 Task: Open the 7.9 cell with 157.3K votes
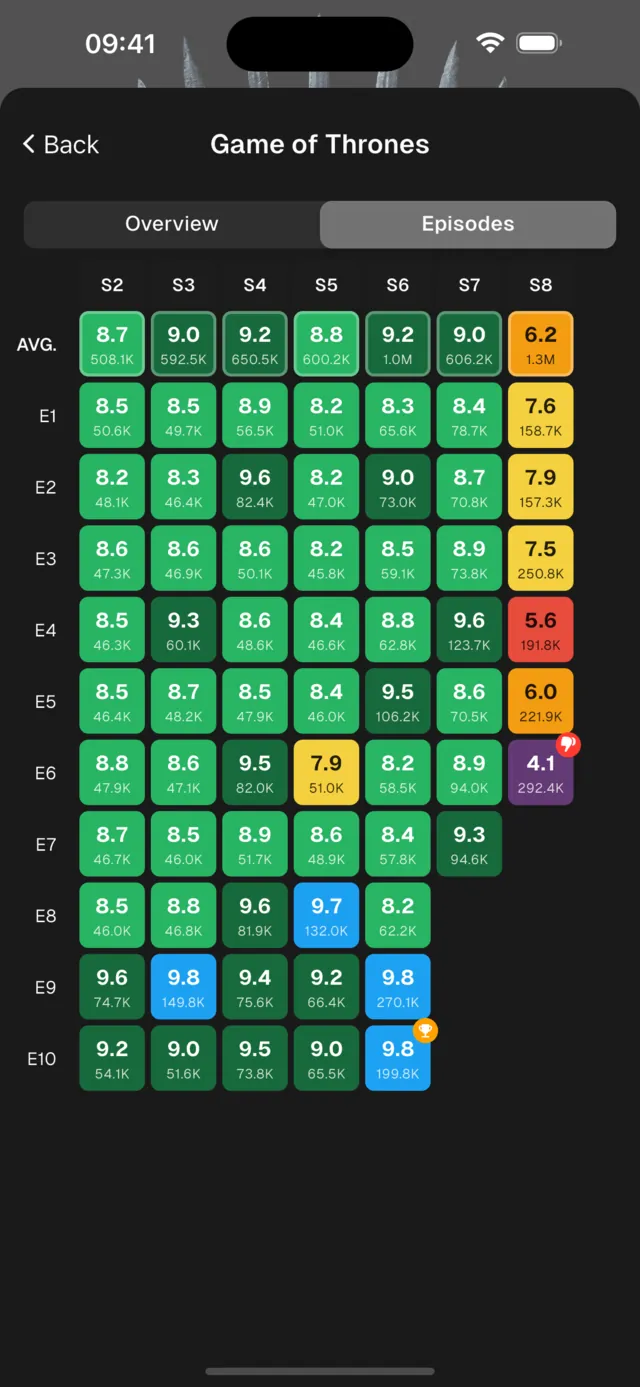pos(541,487)
